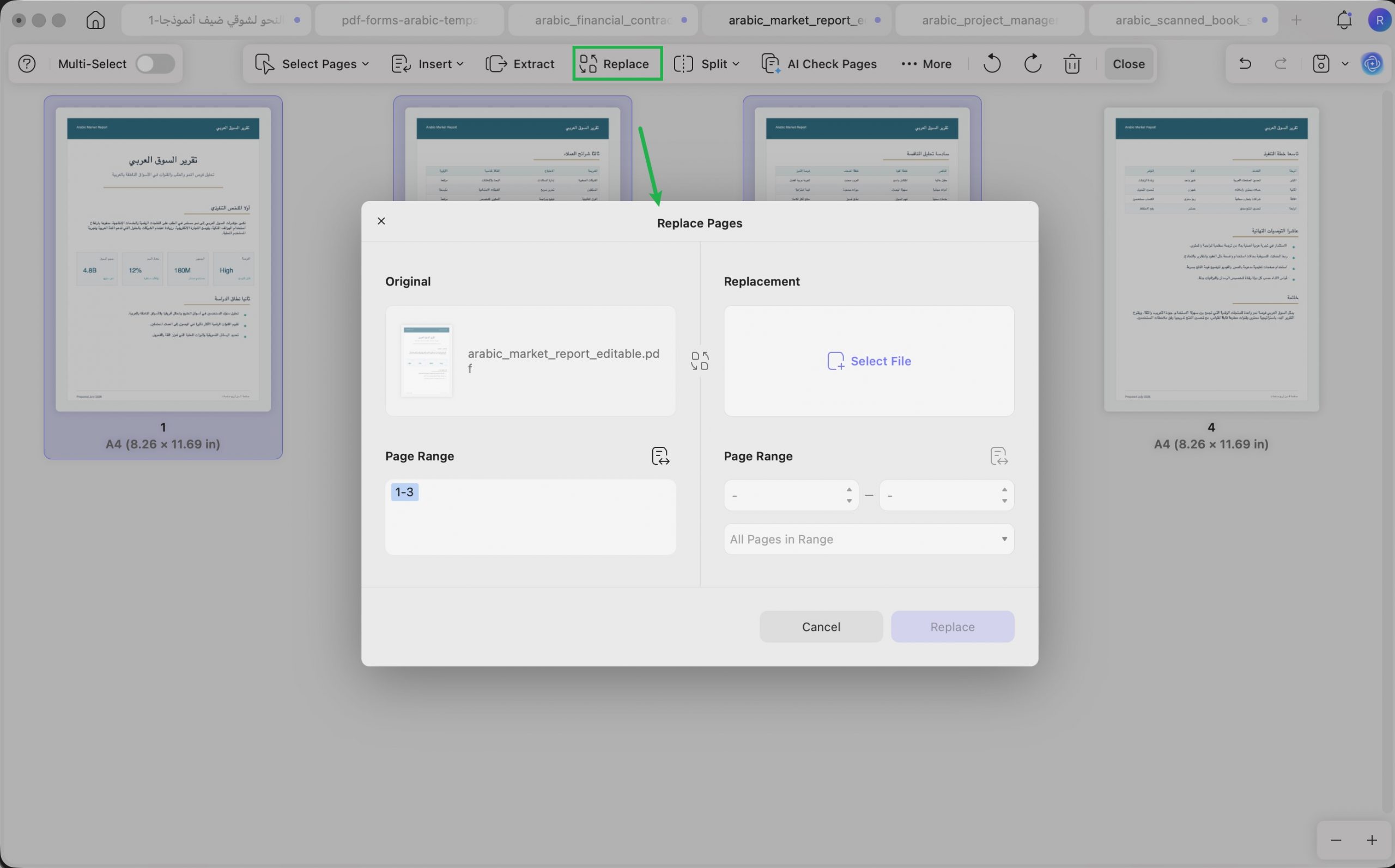The height and width of the screenshot is (868, 1395).
Task: Click the Extract tool
Action: (520, 64)
